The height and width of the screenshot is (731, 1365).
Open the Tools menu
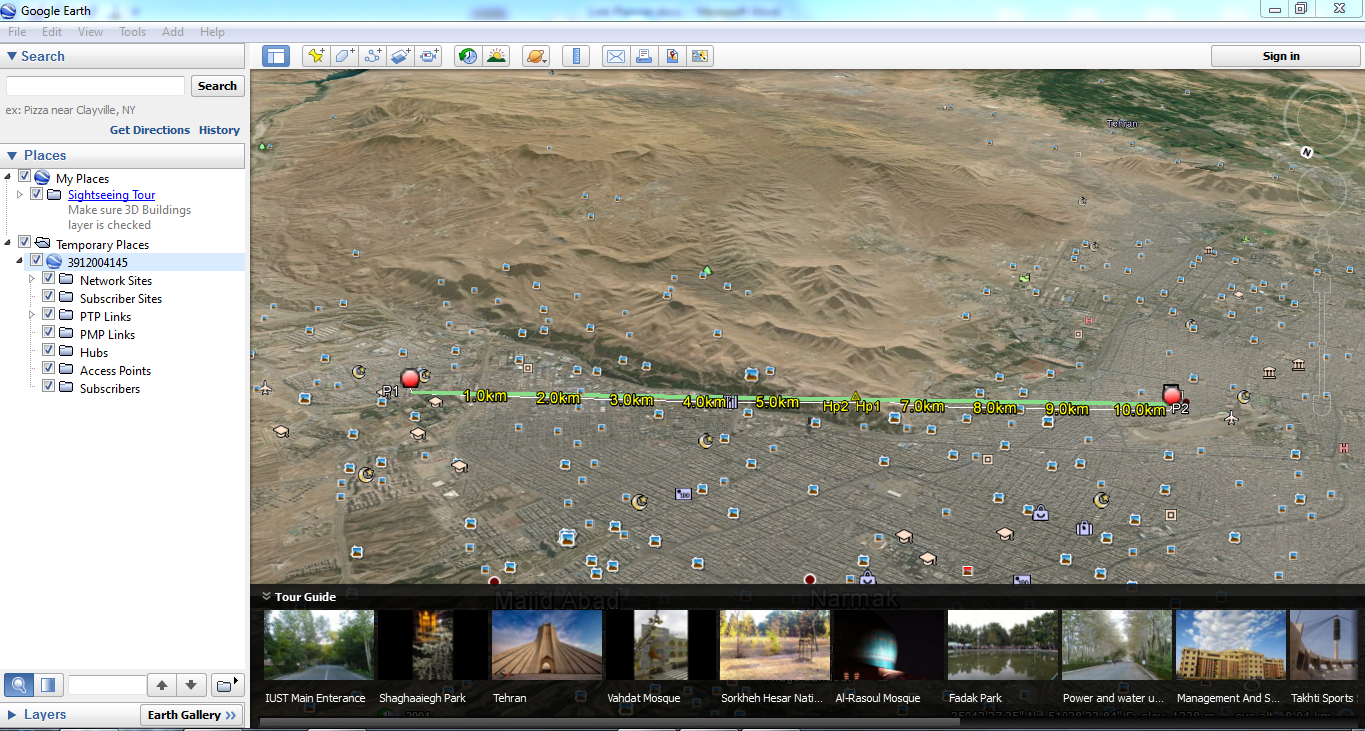point(133,32)
